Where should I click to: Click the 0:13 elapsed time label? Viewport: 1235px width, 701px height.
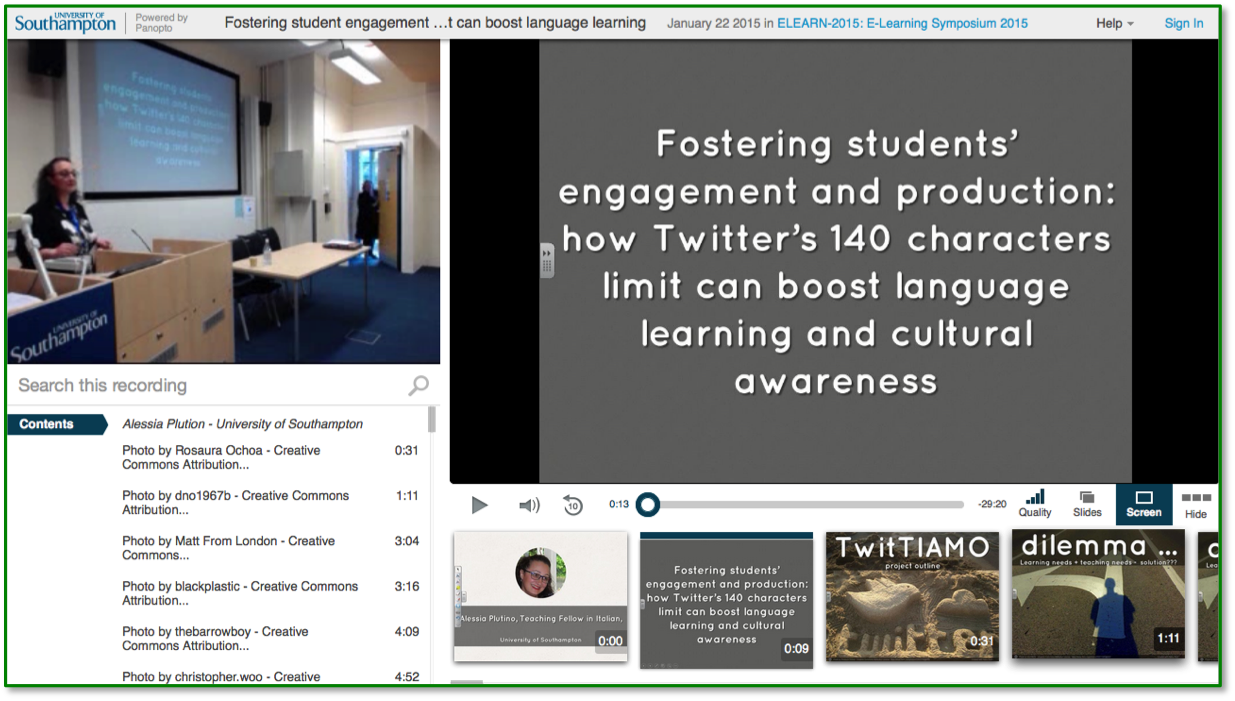tap(619, 505)
